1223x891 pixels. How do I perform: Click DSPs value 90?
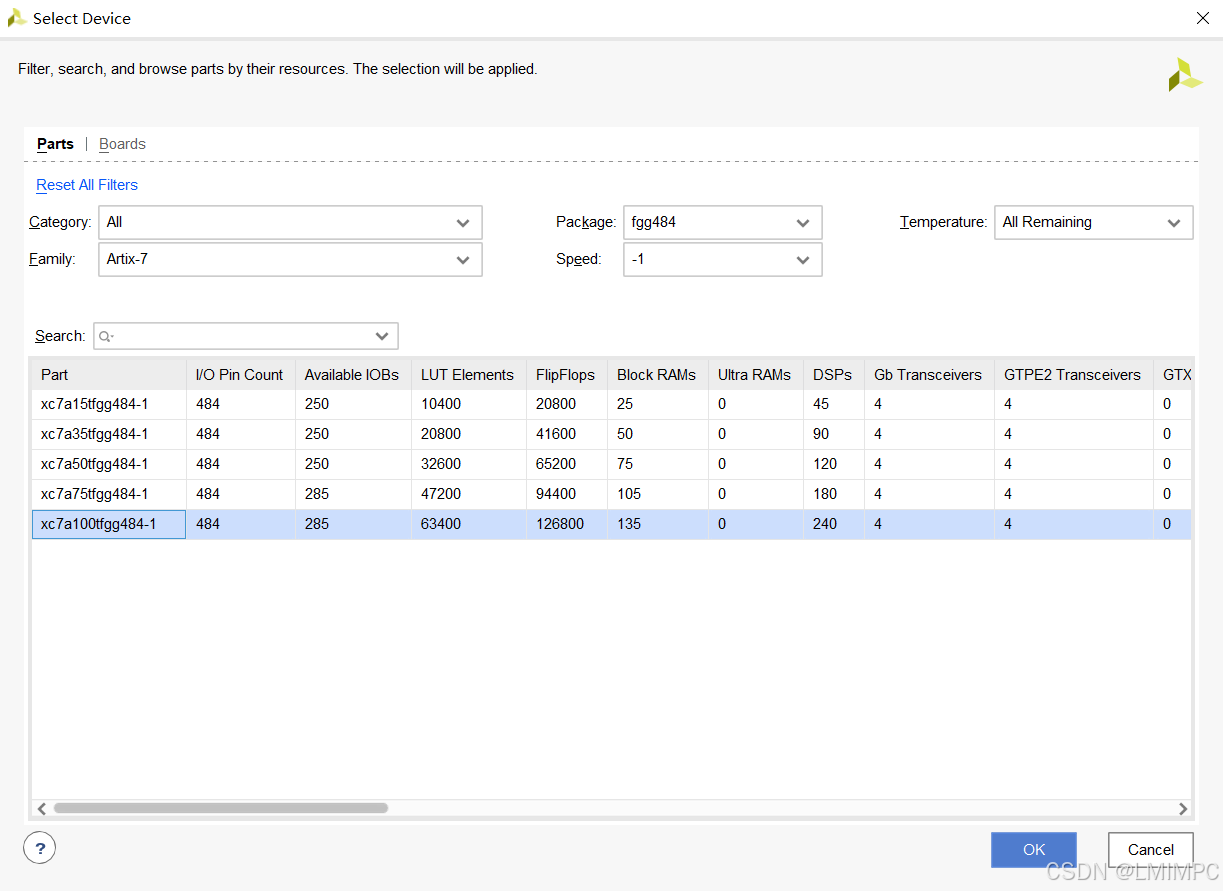(821, 434)
